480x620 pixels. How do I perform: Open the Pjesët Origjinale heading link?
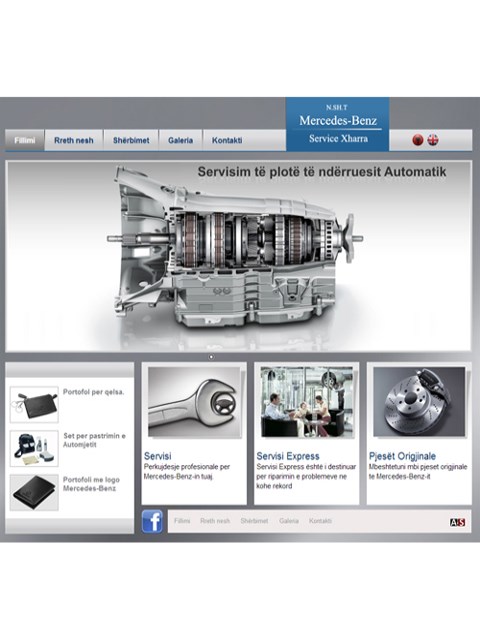click(402, 456)
